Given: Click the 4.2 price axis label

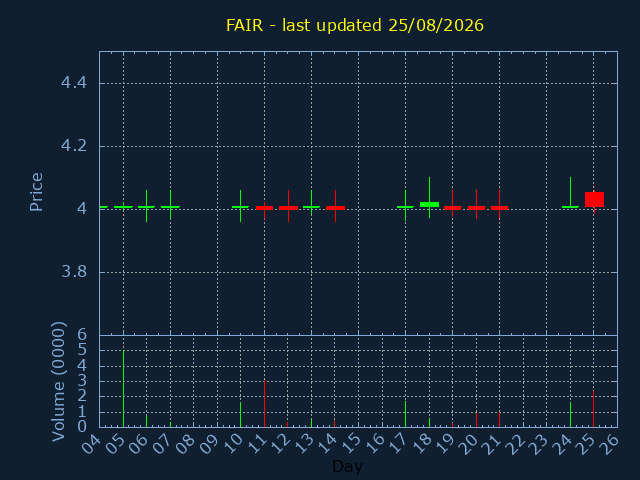Looking at the screenshot, I should click(74, 146).
